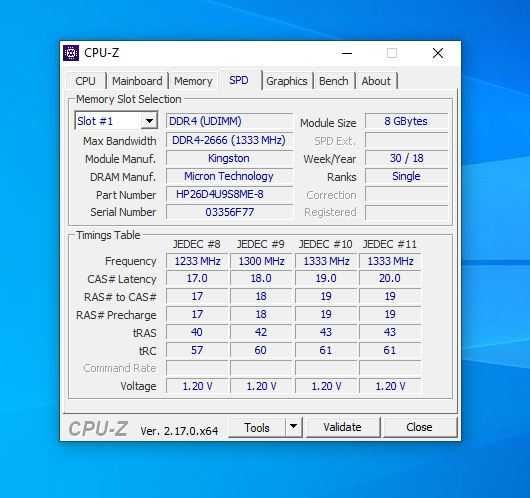Show the About tab
530x498 pixels.
pos(376,81)
